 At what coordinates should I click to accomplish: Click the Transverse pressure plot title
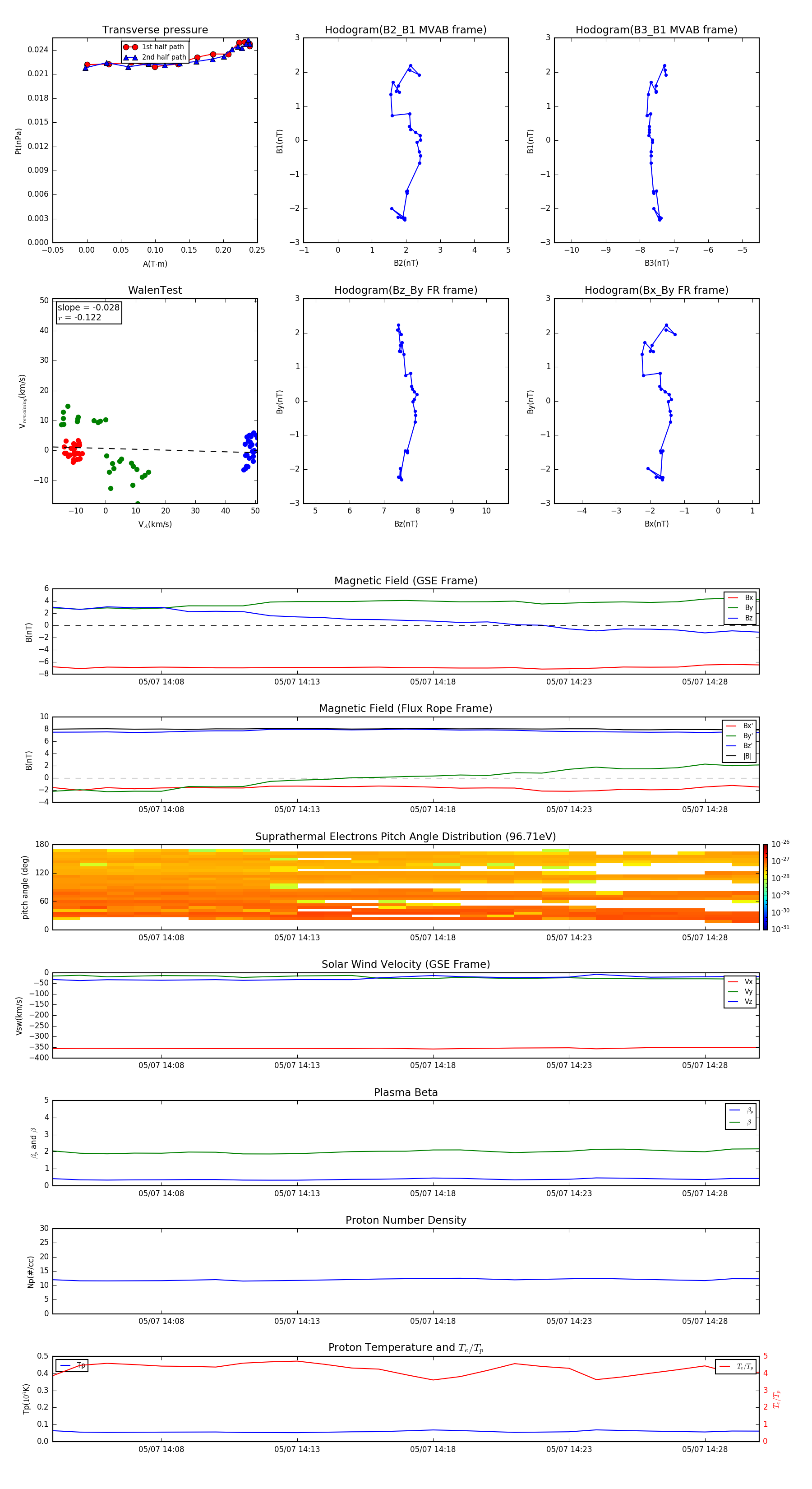[155, 30]
